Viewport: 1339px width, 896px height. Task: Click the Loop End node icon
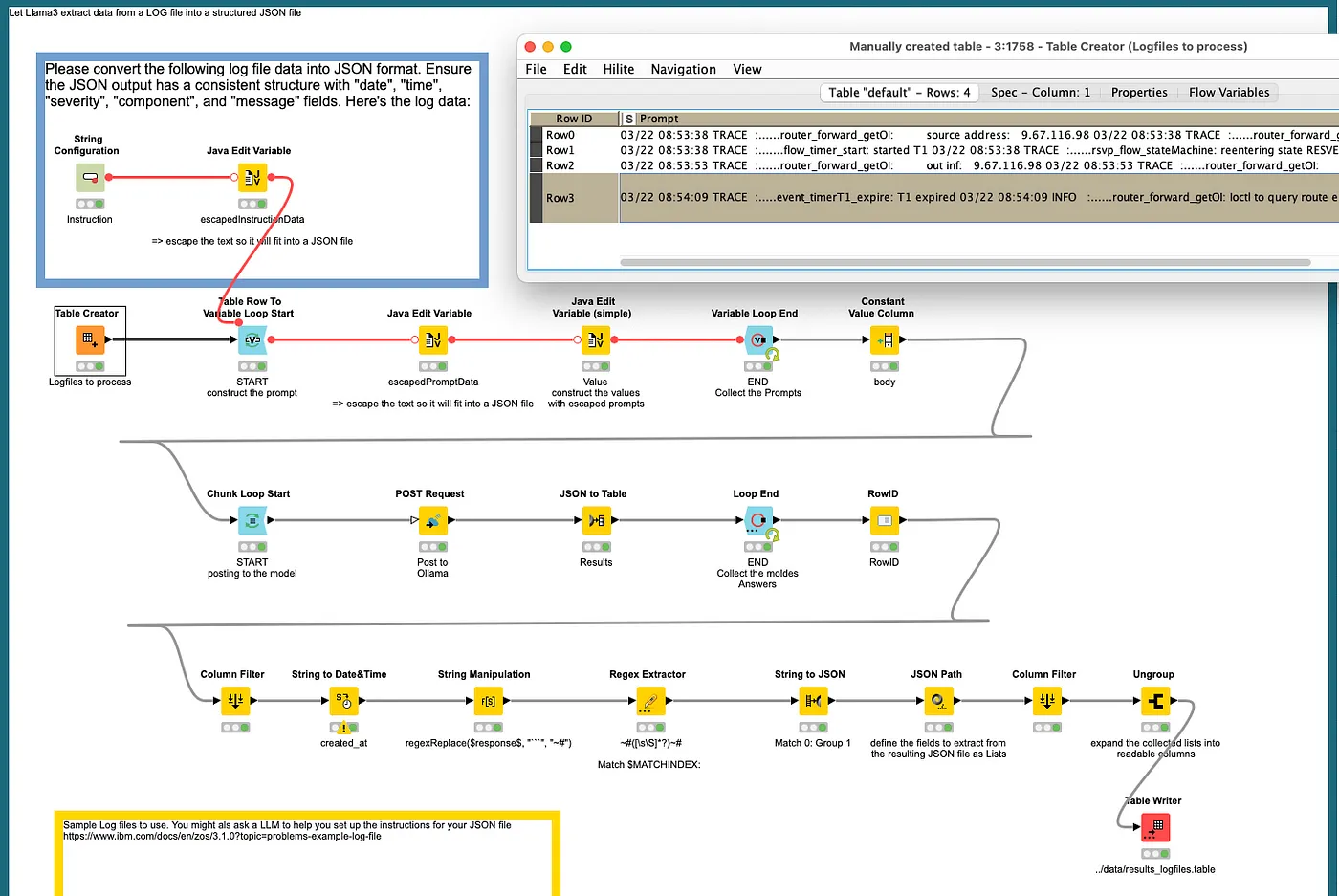point(758,520)
